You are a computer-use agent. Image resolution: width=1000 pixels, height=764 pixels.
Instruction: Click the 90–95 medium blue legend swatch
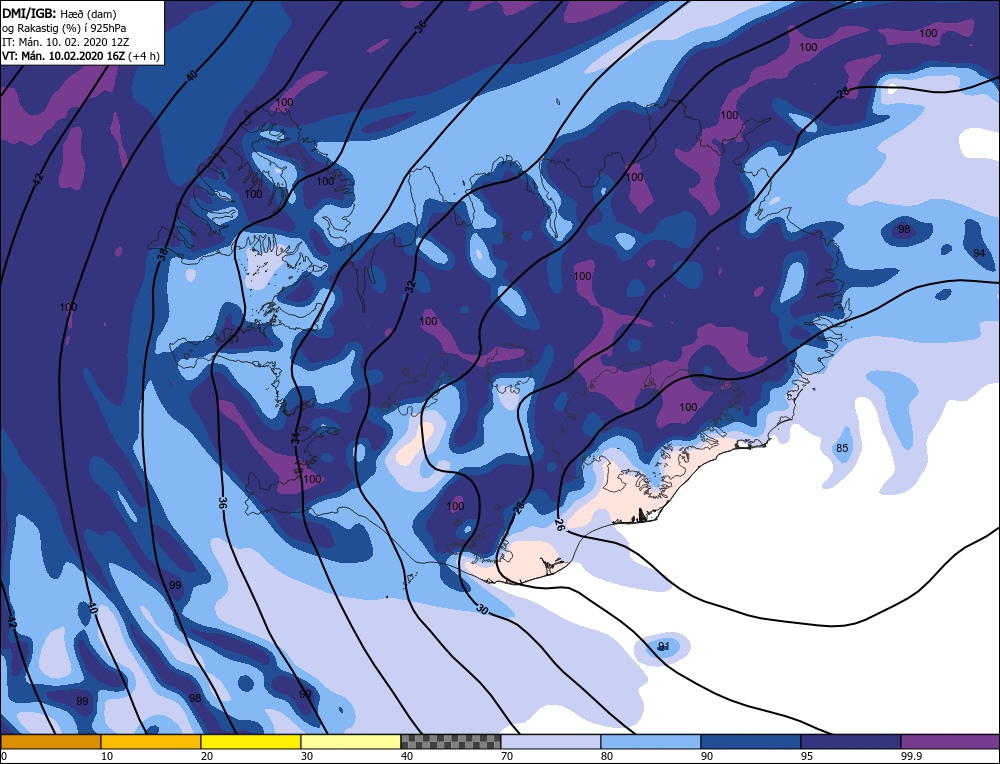pos(751,742)
